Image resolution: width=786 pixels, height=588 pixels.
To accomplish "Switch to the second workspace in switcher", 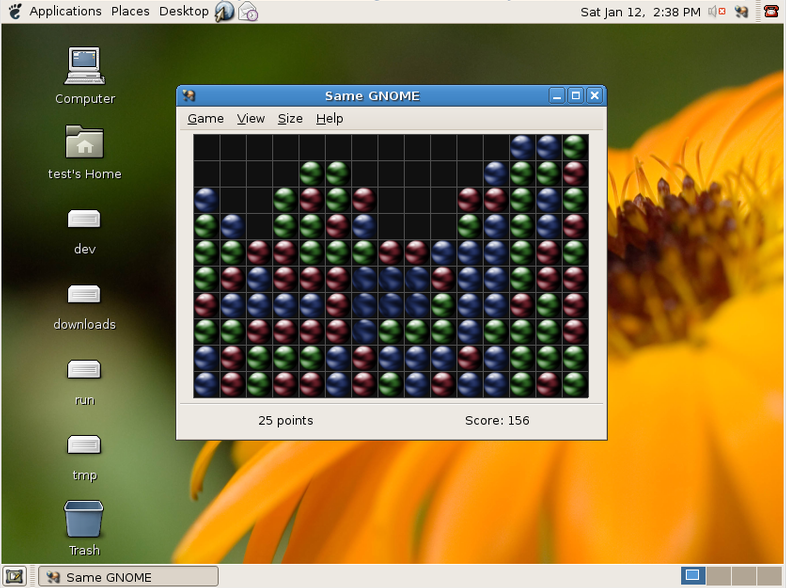I will click(x=718, y=575).
